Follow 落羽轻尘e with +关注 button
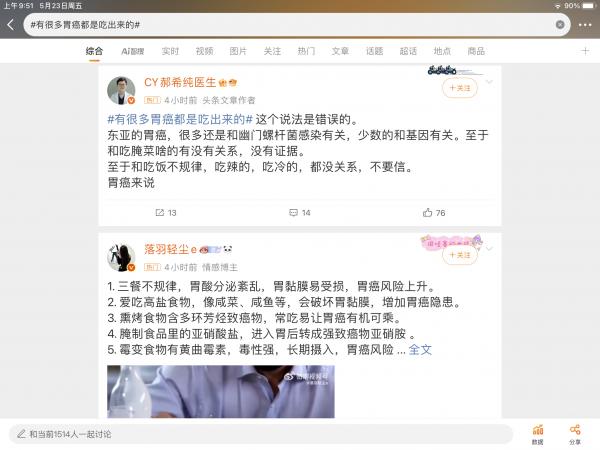Screen dimensions: 600x450 coord(460,255)
